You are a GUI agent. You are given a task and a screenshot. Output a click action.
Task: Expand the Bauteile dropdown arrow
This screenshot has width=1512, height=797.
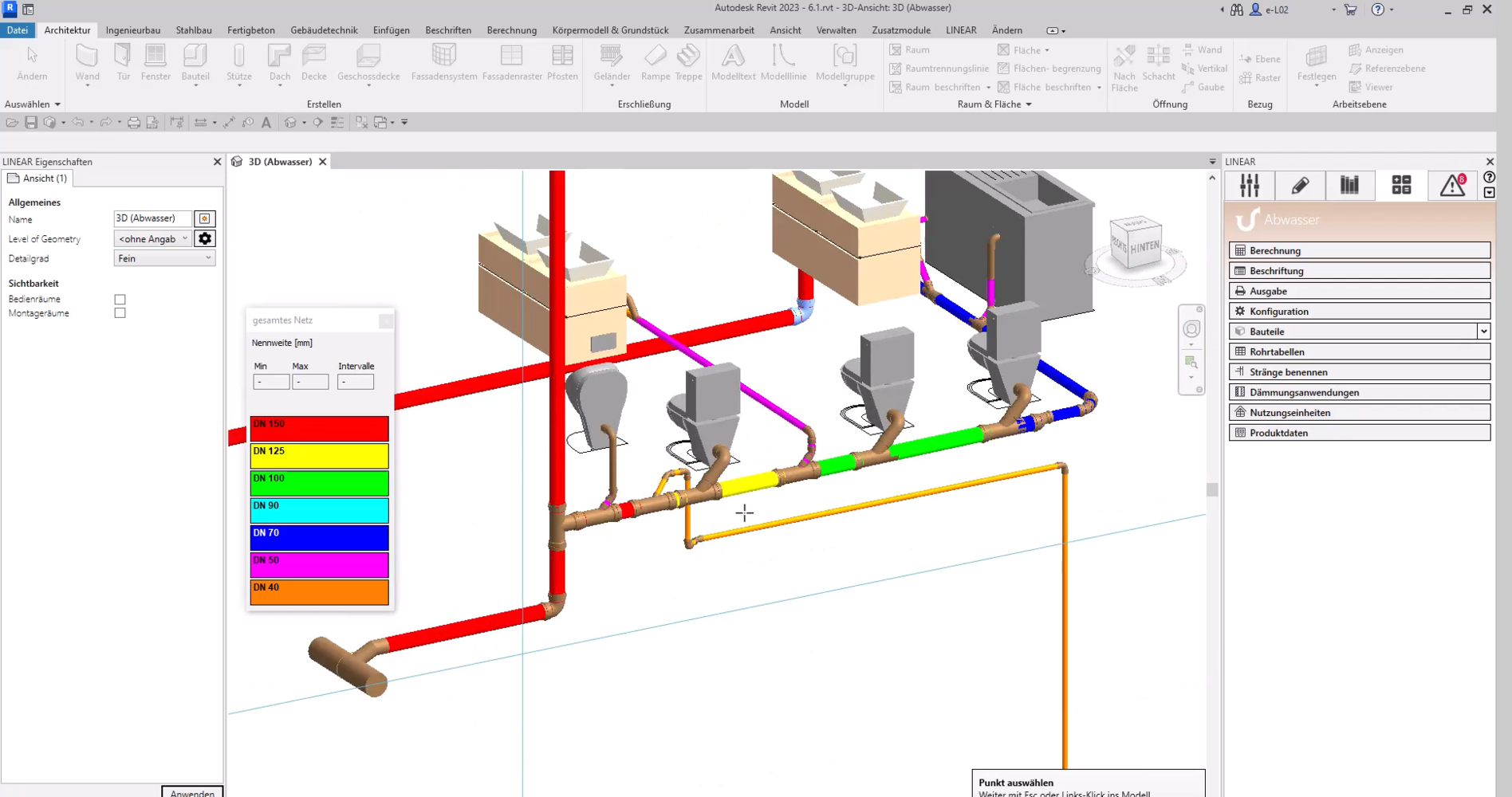[1483, 332]
